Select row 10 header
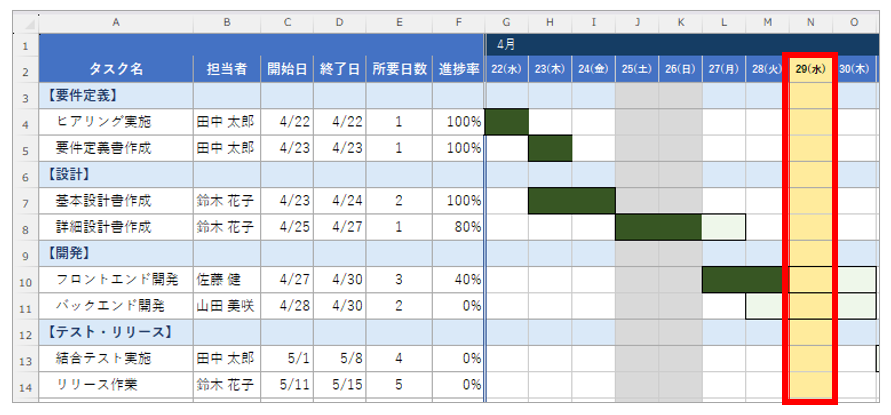The image size is (891, 415). [26, 280]
